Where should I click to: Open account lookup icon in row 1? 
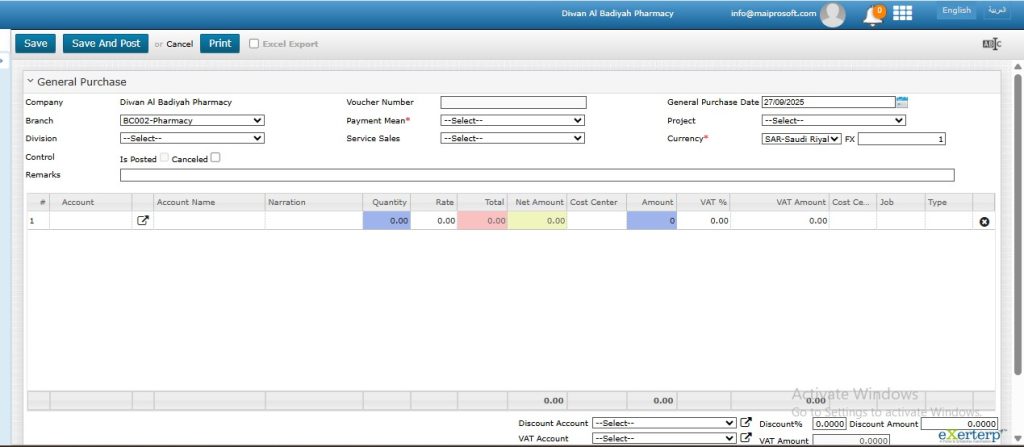point(142,220)
